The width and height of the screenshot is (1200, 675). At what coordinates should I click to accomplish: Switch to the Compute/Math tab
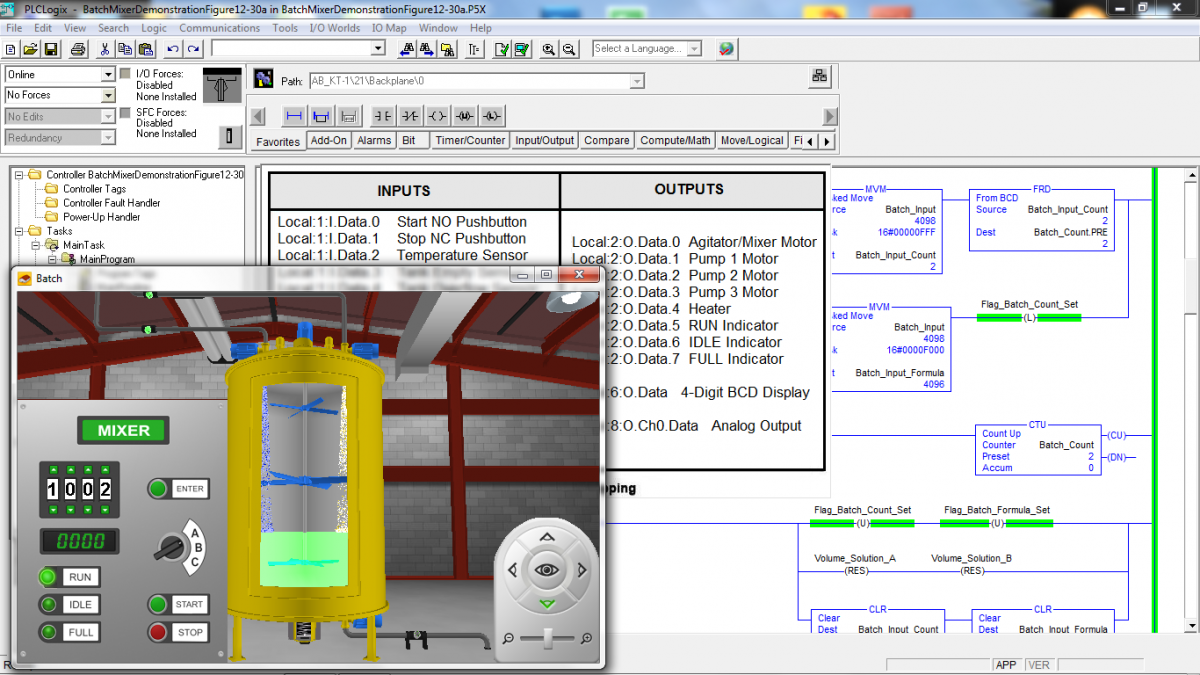(675, 140)
